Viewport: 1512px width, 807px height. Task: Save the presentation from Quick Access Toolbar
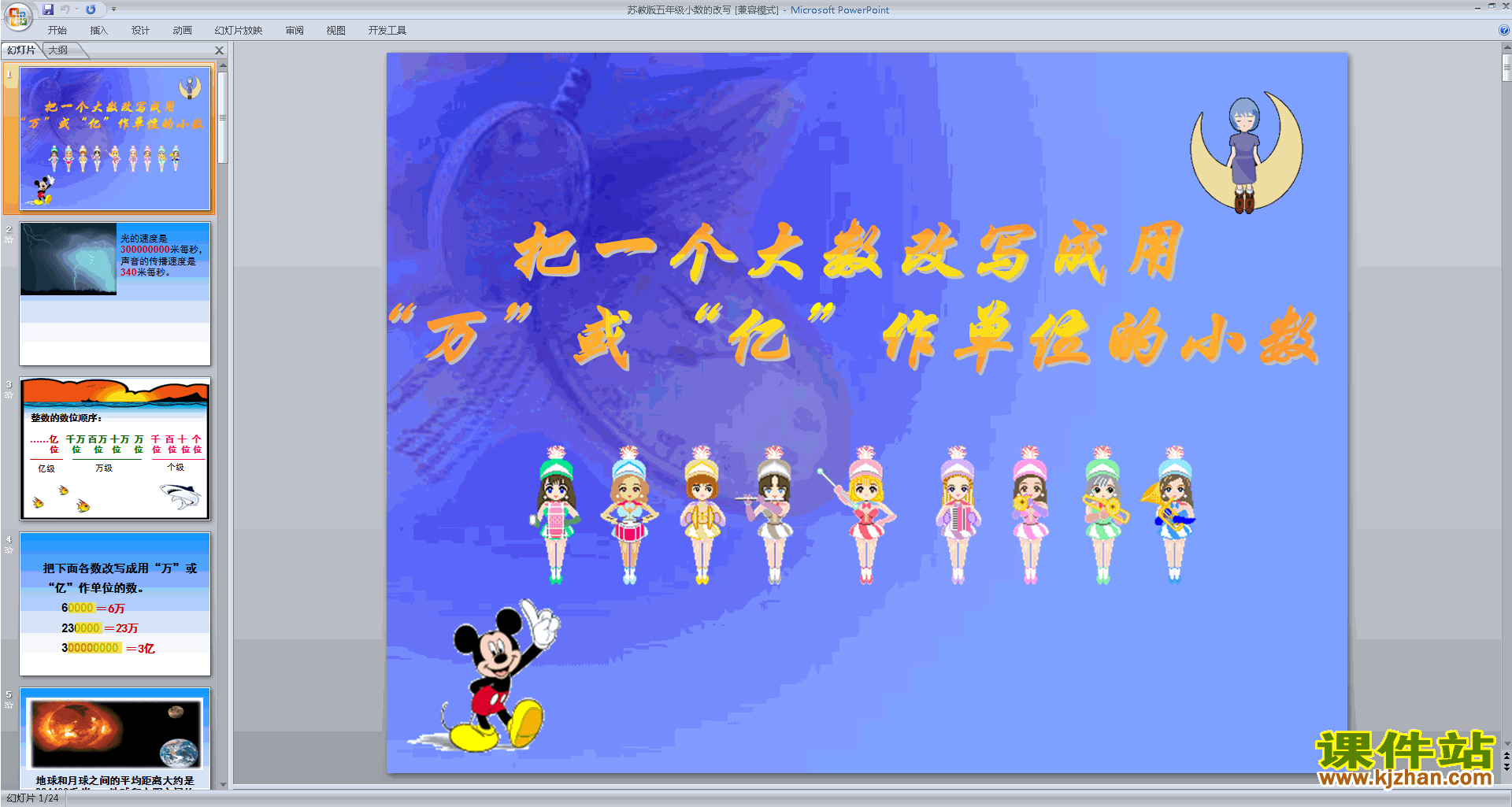[x=48, y=9]
